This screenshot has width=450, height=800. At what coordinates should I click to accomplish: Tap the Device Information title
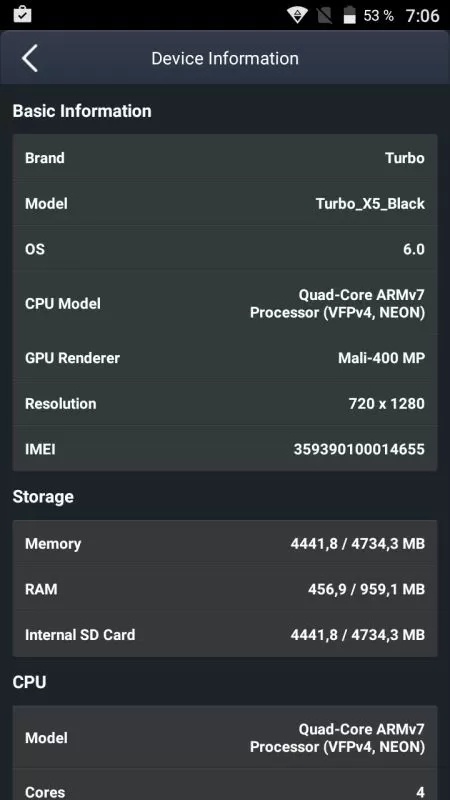pyautogui.click(x=225, y=58)
